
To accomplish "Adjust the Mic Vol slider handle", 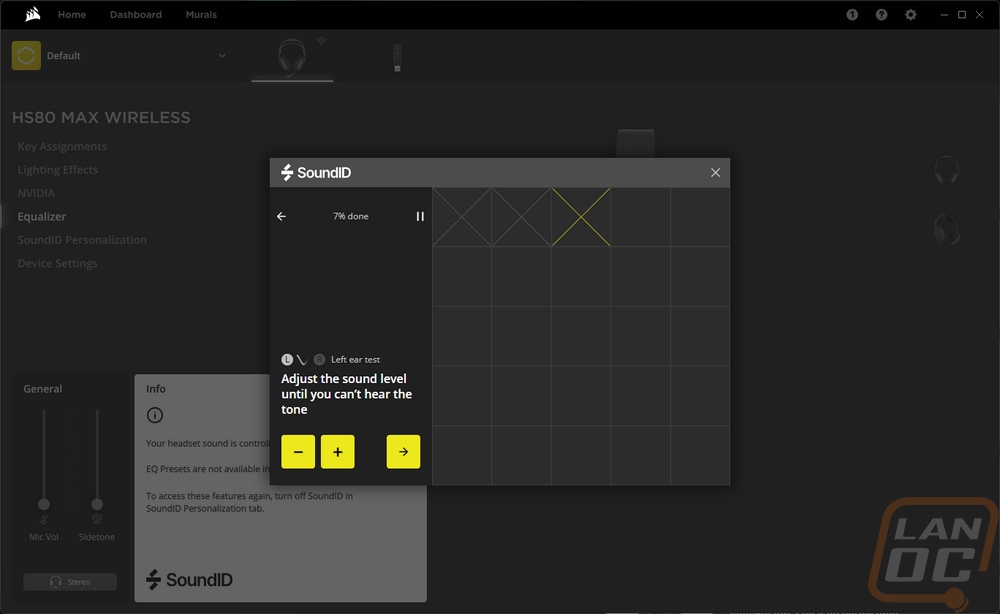I will (43, 504).
